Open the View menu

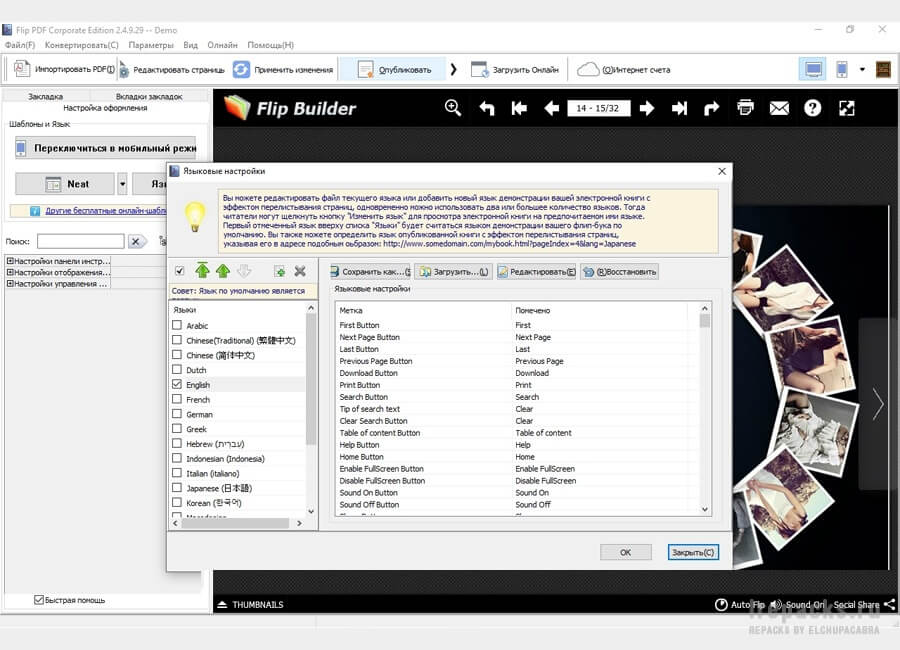pos(191,45)
